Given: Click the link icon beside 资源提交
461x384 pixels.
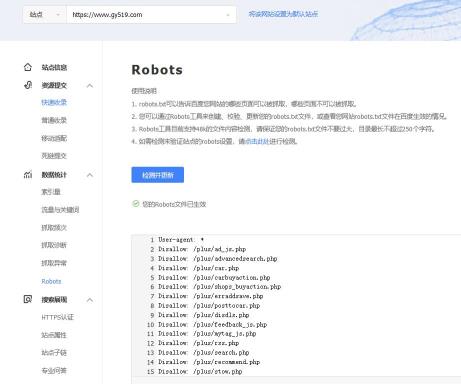Looking at the screenshot, I should point(28,85).
